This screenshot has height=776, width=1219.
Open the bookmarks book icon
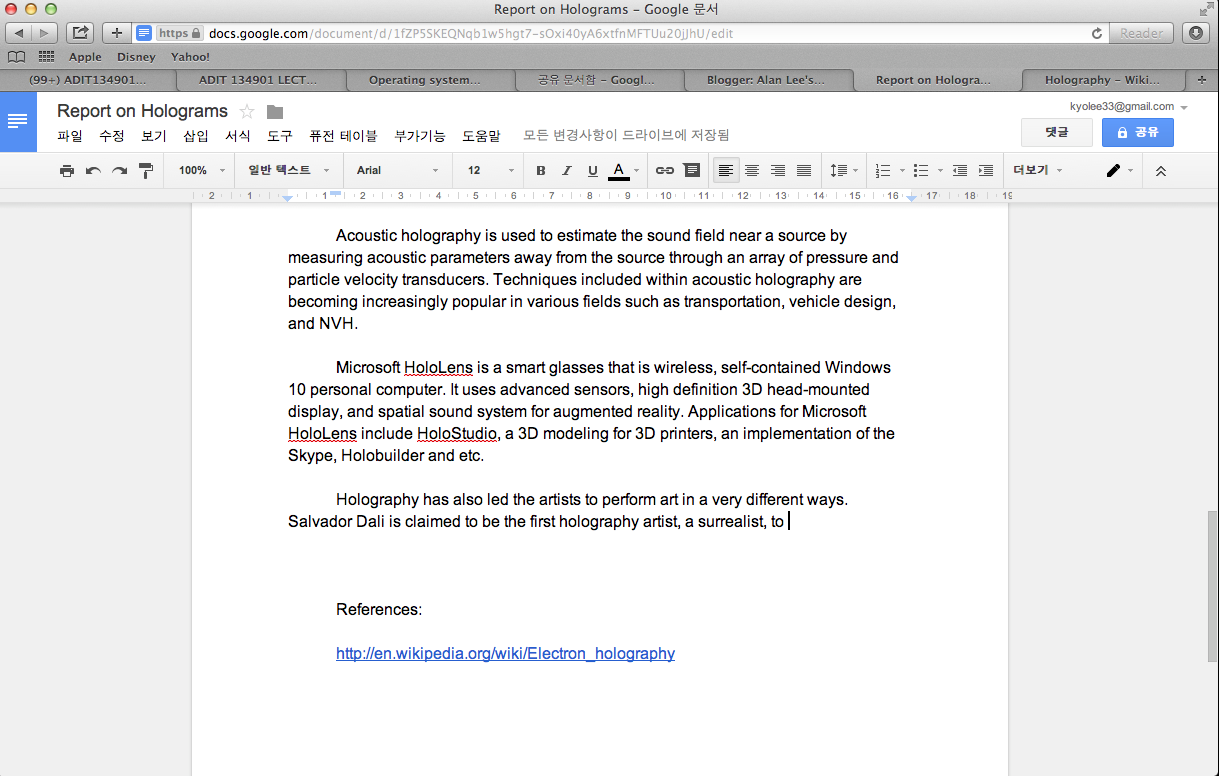(16, 57)
